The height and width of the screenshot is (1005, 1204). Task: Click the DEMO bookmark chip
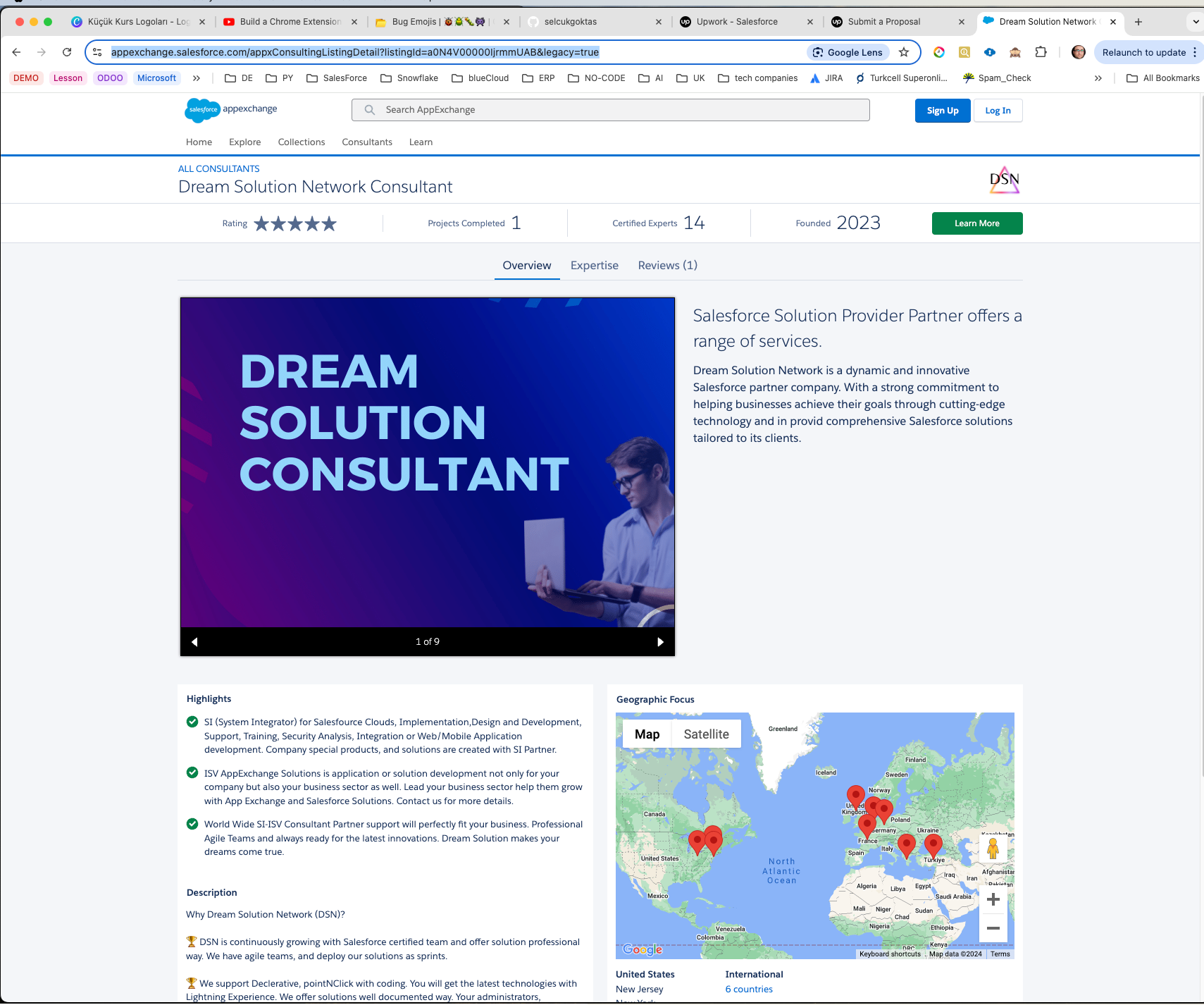[x=26, y=78]
